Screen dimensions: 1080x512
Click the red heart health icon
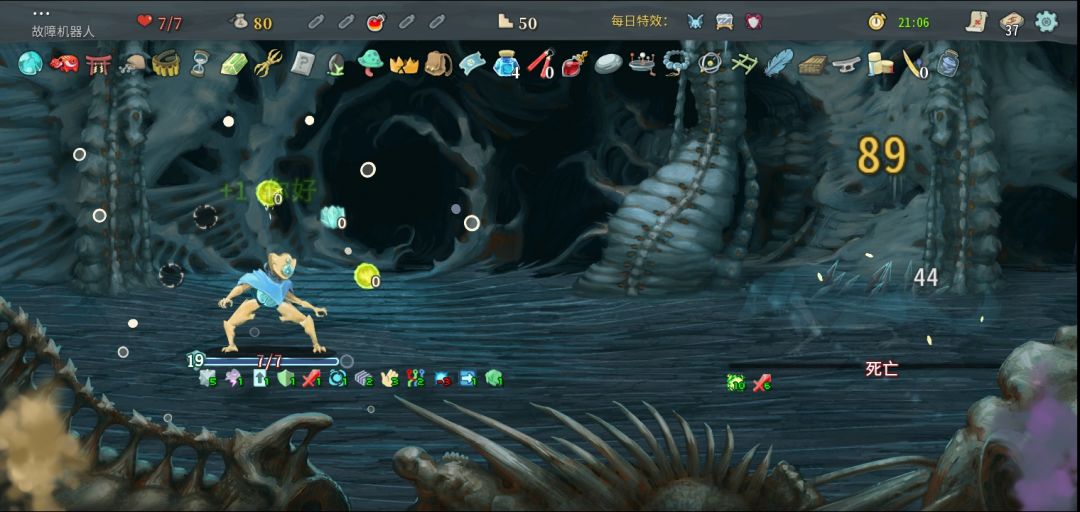pos(145,21)
